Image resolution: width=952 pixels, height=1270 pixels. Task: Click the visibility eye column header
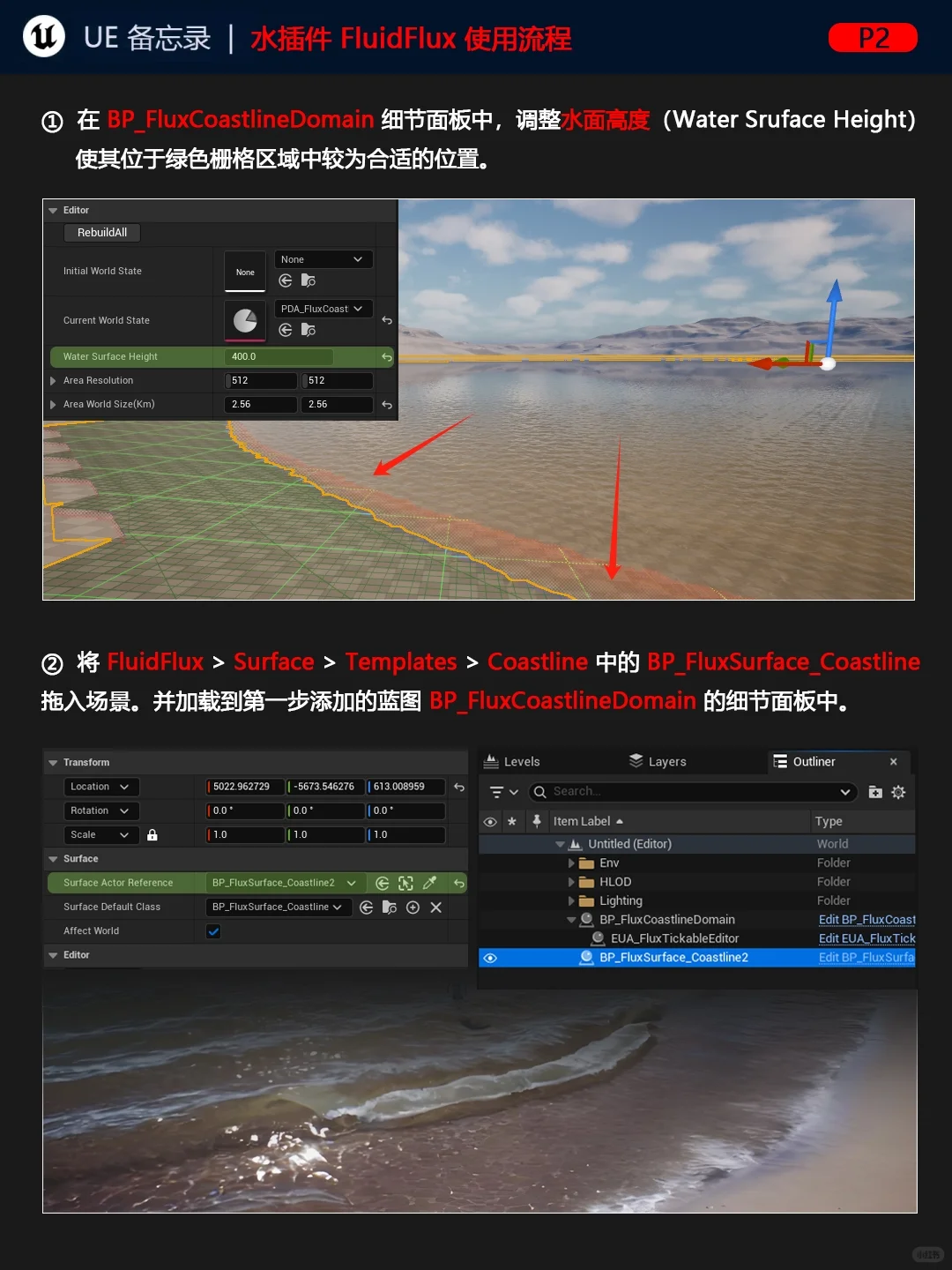coord(490,821)
